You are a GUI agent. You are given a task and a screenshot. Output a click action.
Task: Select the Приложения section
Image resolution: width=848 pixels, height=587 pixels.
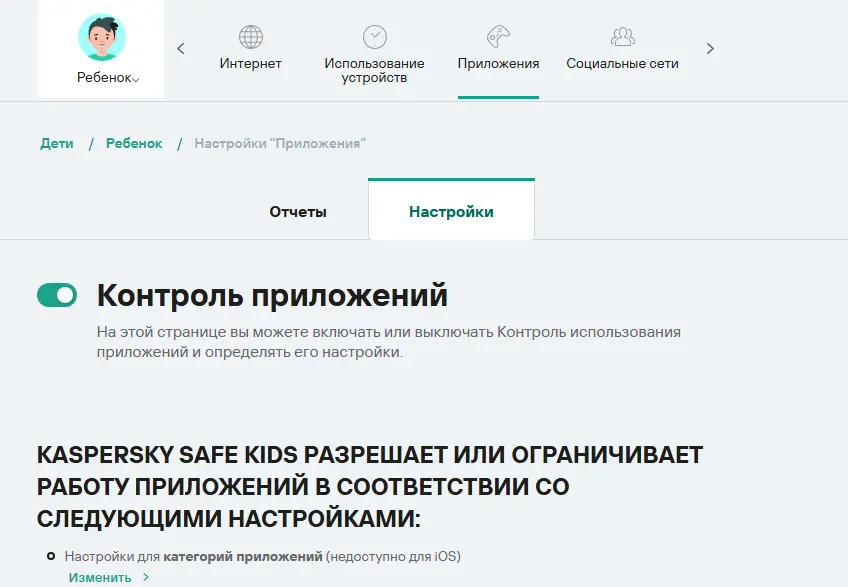click(498, 63)
